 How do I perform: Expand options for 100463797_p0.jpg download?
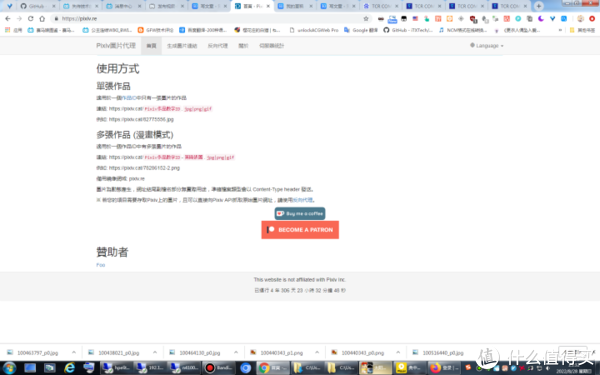tap(74, 352)
